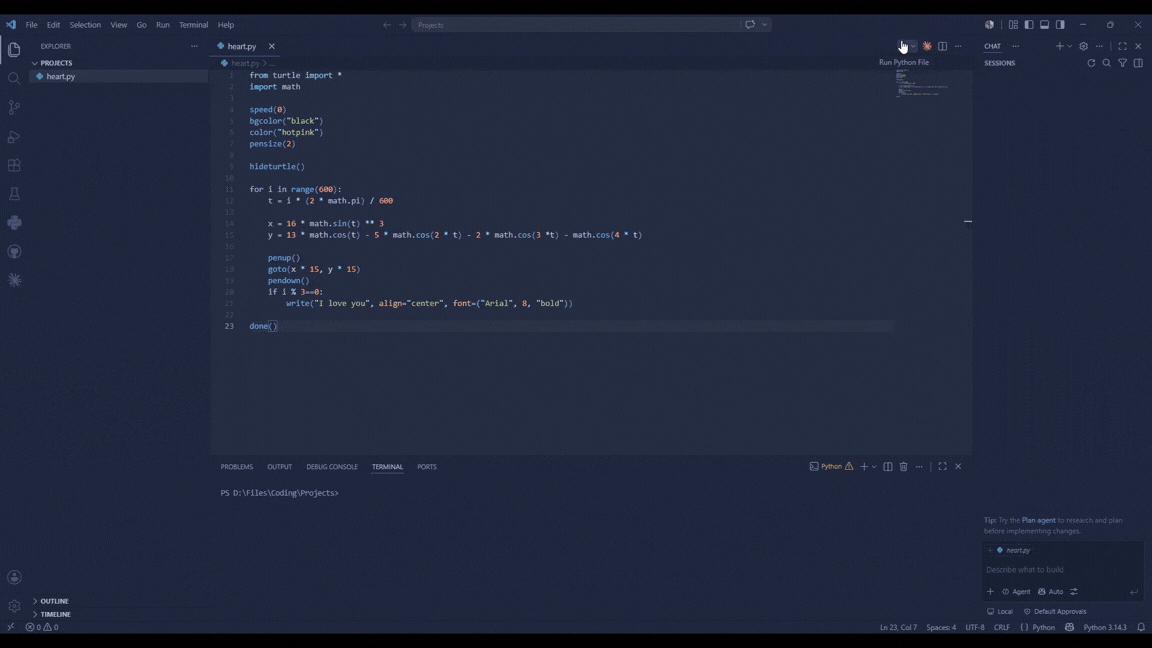Toggle the bottom panel visibility
The height and width of the screenshot is (648, 1152).
pos(1044,24)
